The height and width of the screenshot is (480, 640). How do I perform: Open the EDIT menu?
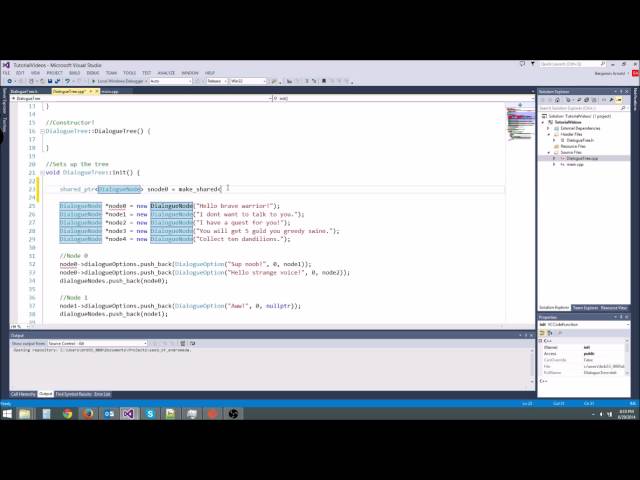20,73
